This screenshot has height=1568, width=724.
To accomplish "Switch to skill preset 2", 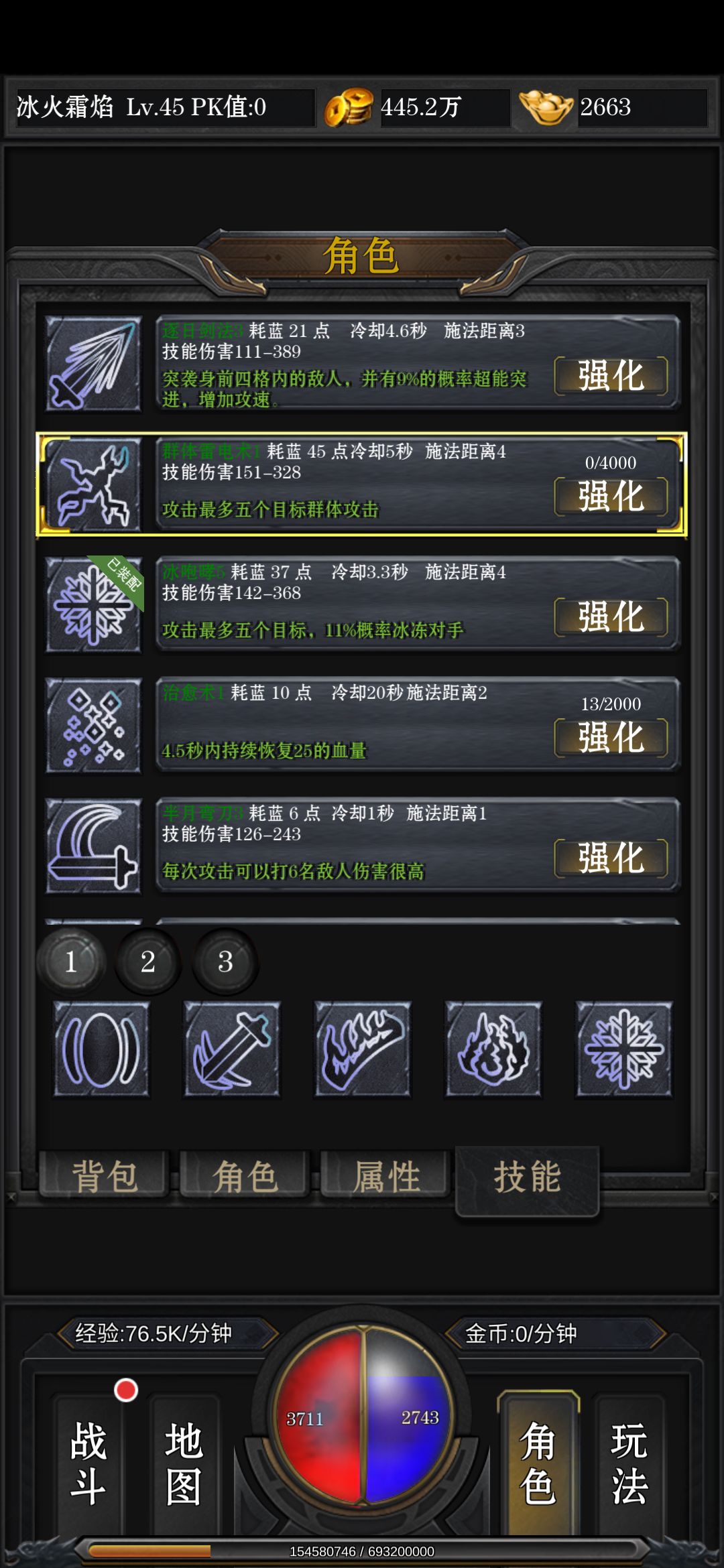I will point(148,962).
